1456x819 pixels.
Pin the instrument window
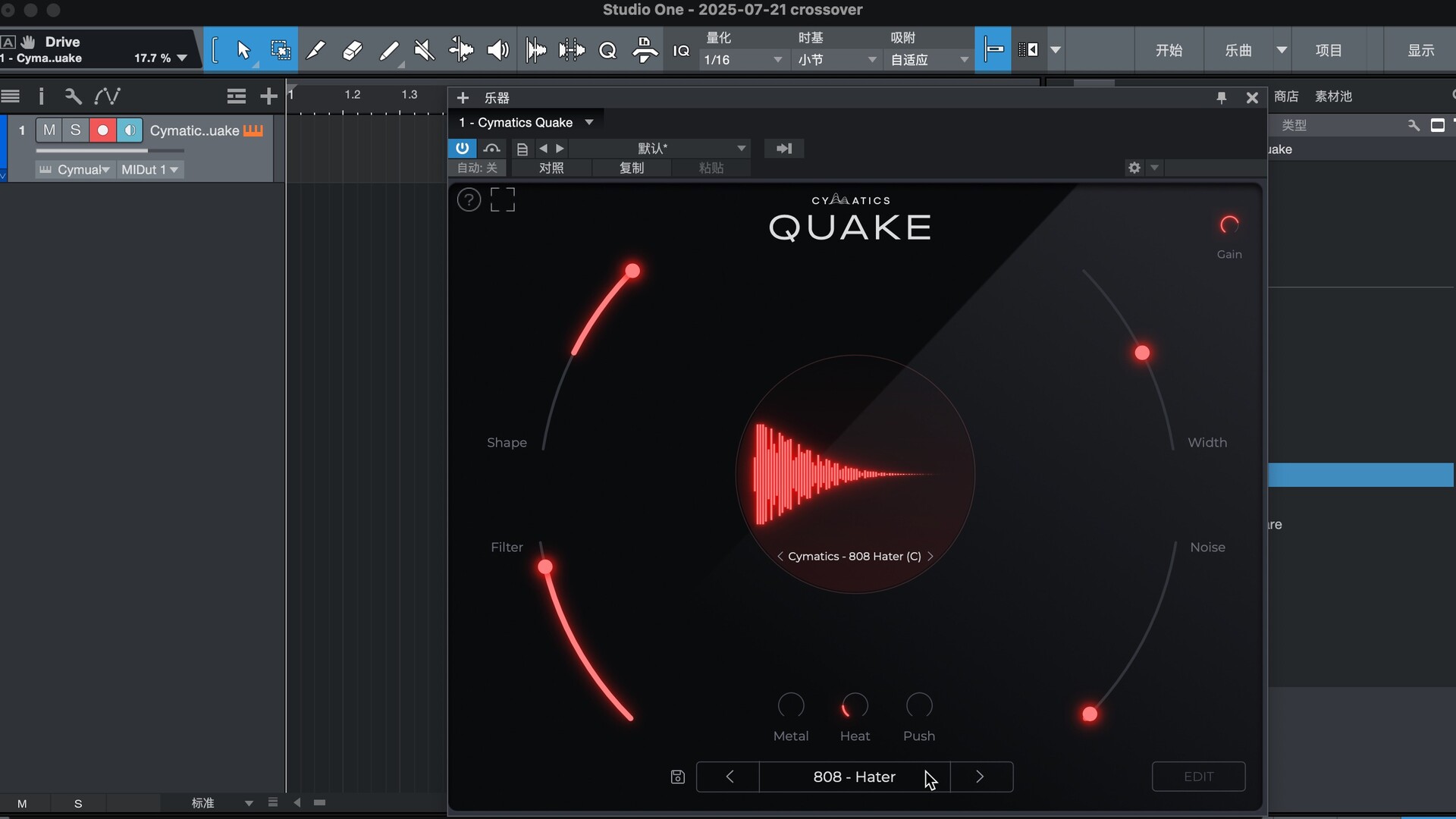[x=1221, y=98]
